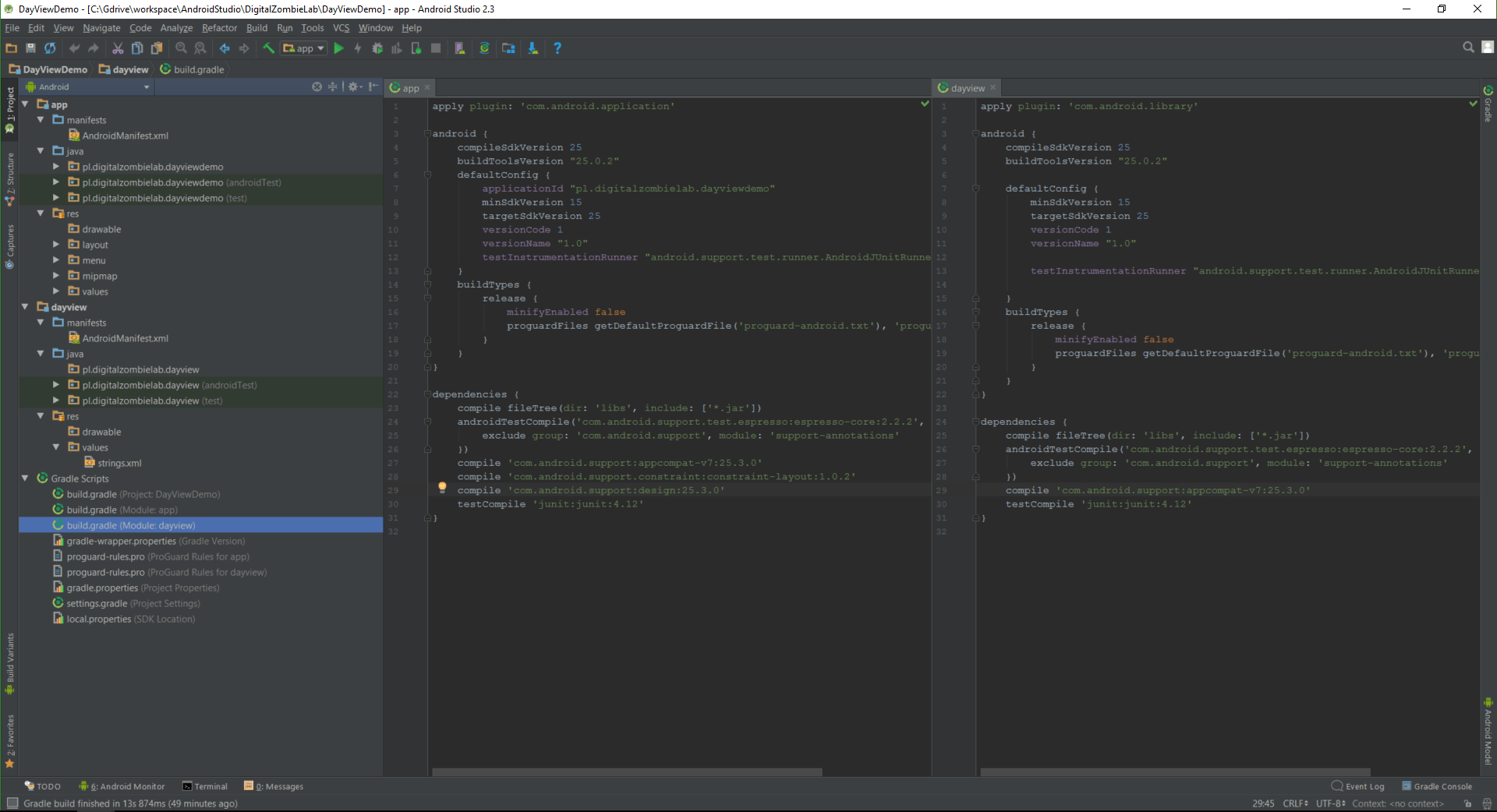Viewport: 1497px width, 812px height.
Task: Collapse the dayview module tree node
Action: coord(25,306)
